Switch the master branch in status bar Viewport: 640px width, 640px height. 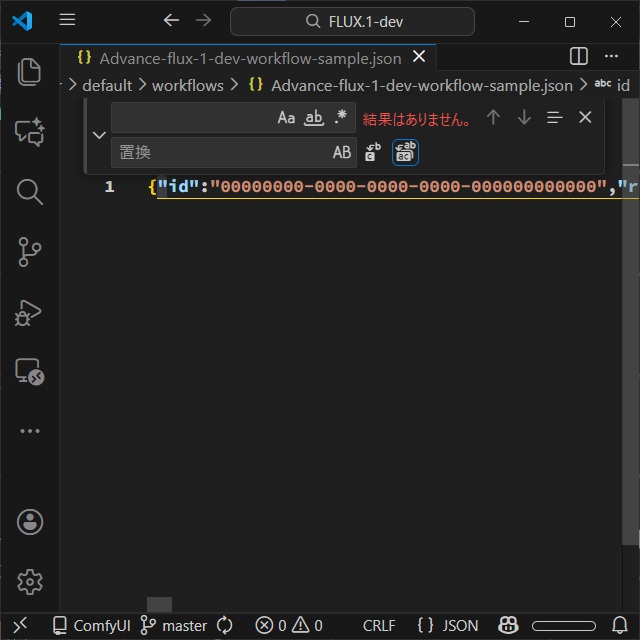pos(174,626)
